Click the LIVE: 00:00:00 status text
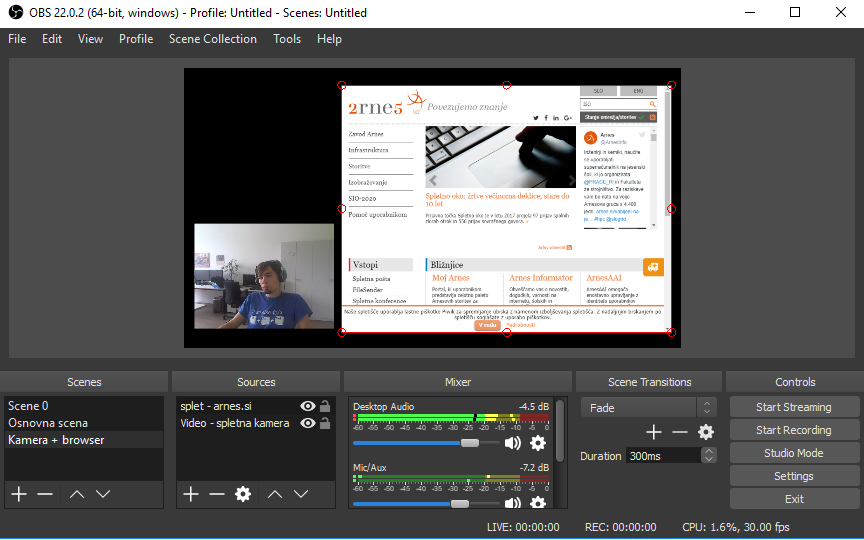The width and height of the screenshot is (864, 540). 523,527
